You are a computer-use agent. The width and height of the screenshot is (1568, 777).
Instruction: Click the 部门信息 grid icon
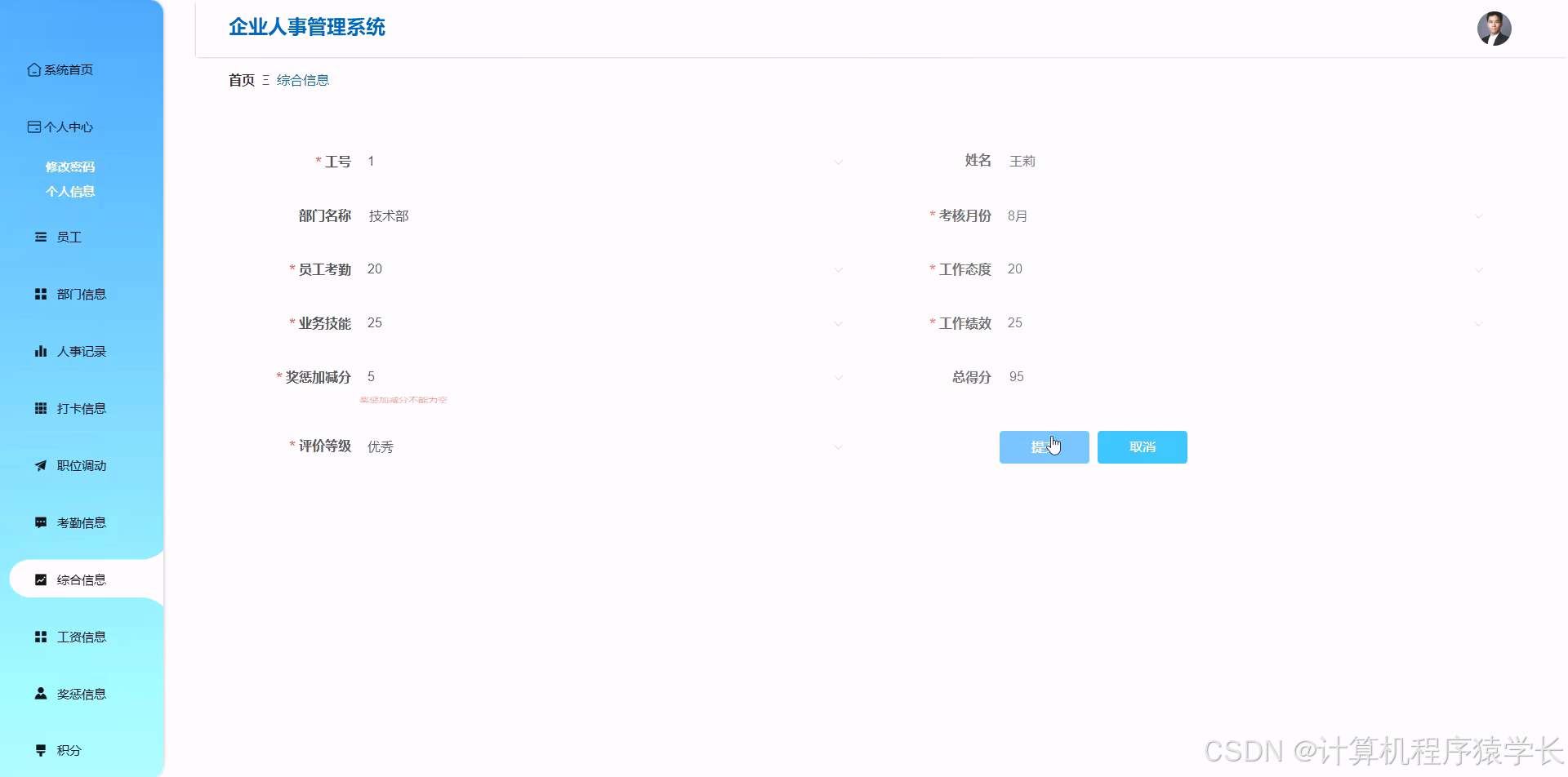tap(41, 294)
